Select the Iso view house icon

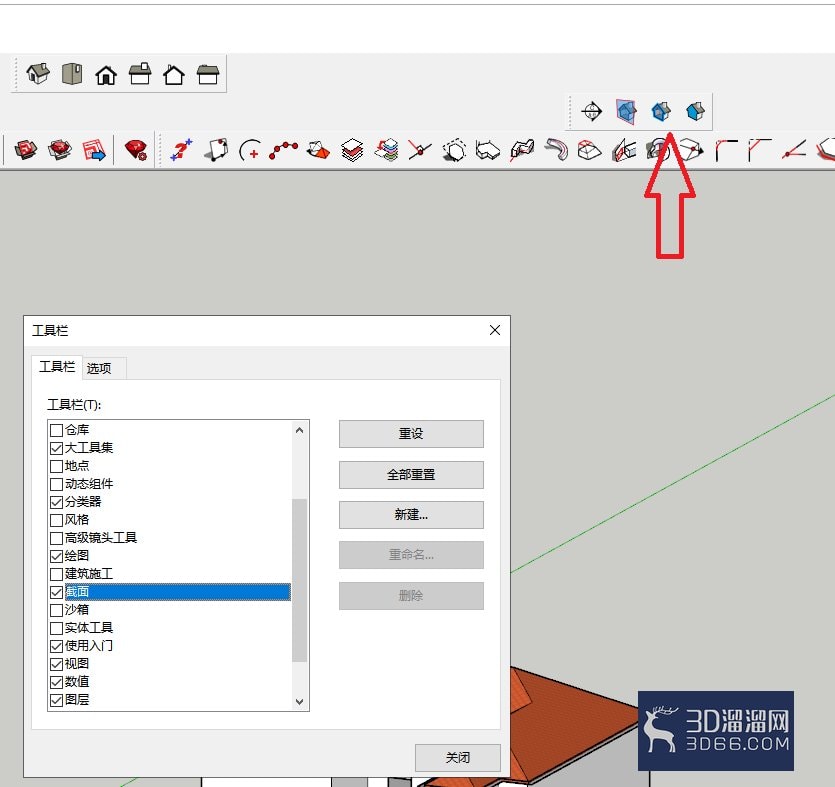click(x=38, y=73)
